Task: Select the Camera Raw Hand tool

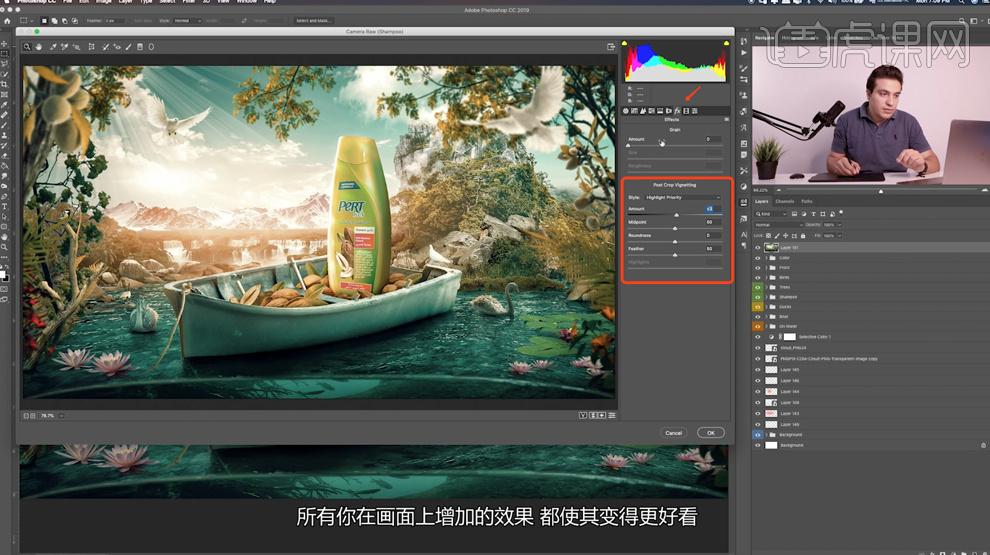Action: (x=39, y=47)
